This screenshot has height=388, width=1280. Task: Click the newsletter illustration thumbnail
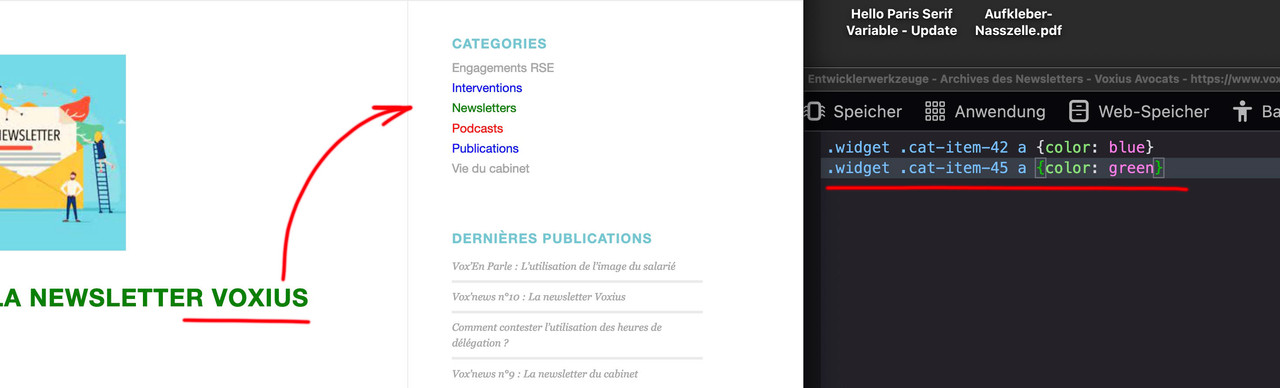tap(63, 152)
